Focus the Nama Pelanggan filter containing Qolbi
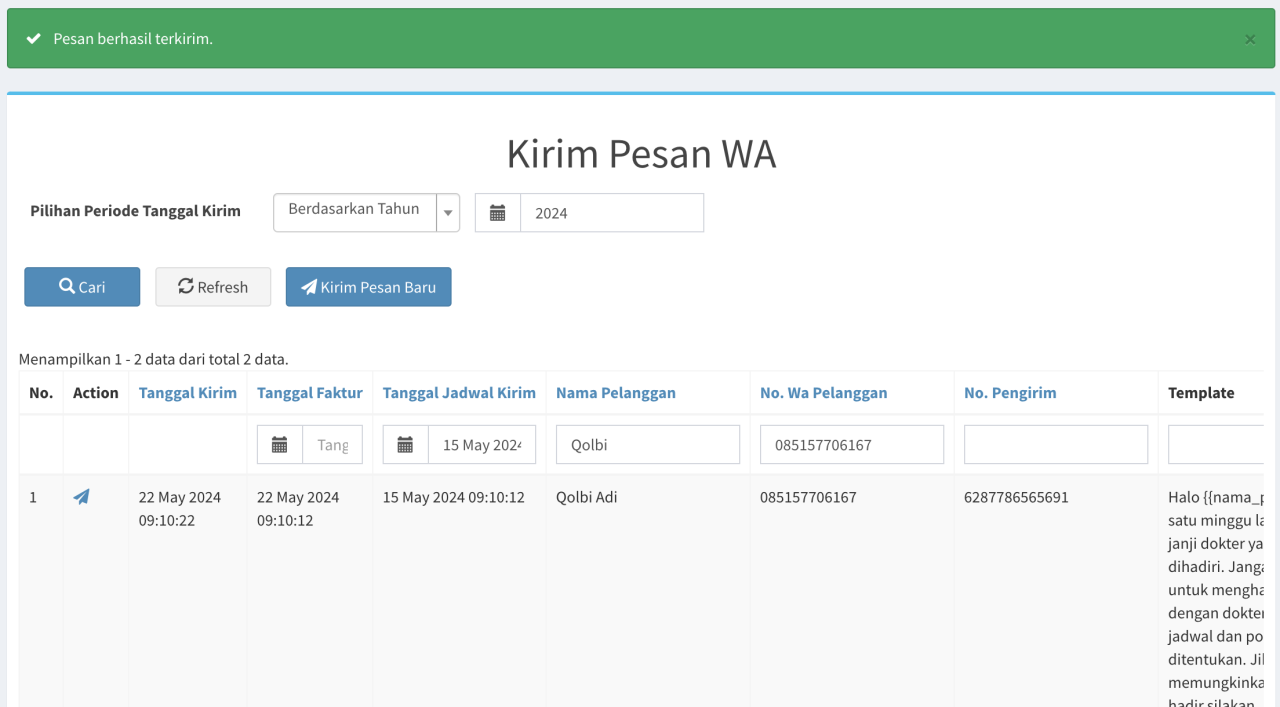The width and height of the screenshot is (1280, 707). [x=648, y=445]
